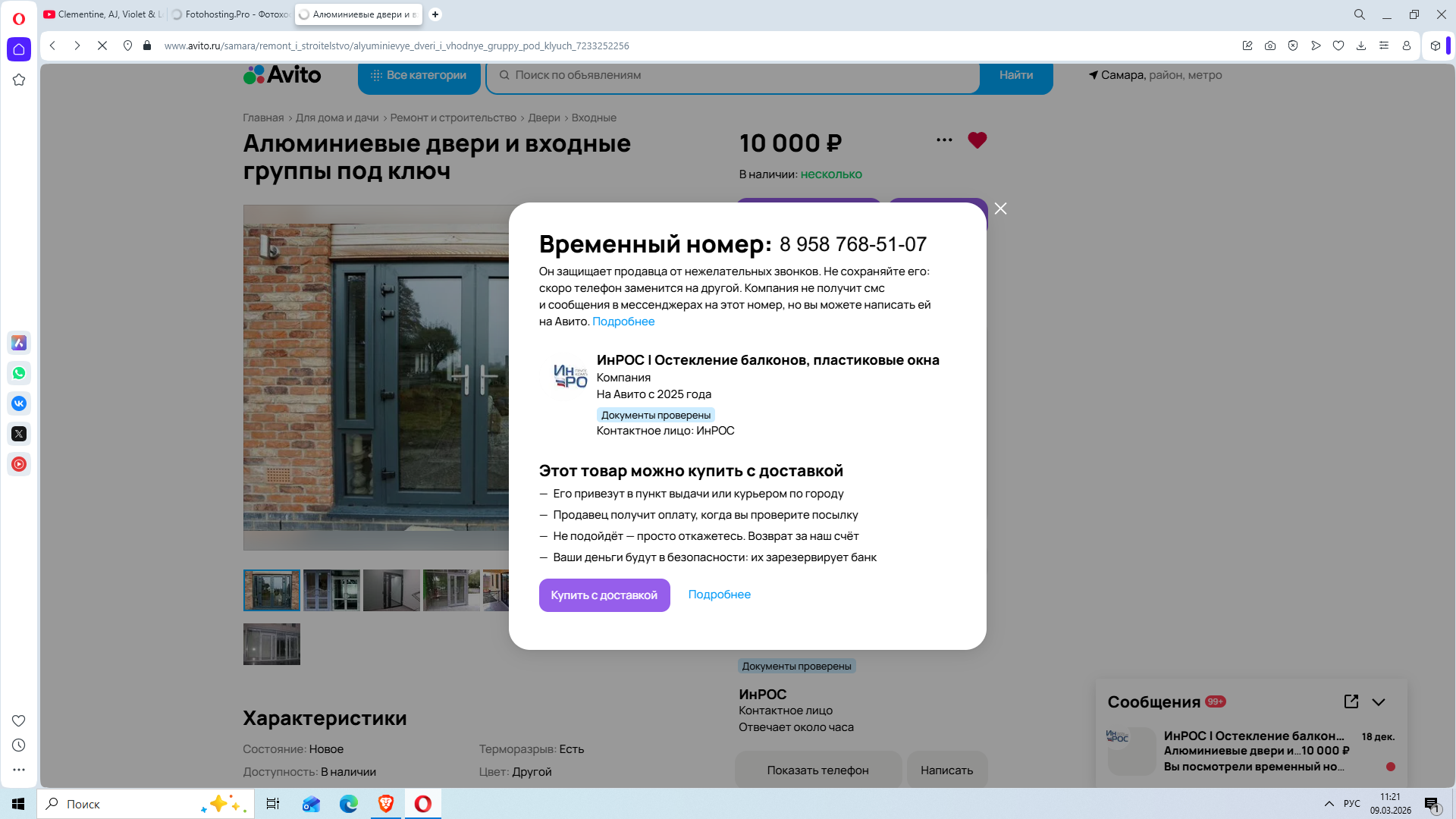Open ИнРОС conversation in messages
The height and width of the screenshot is (819, 1456).
tap(1251, 751)
